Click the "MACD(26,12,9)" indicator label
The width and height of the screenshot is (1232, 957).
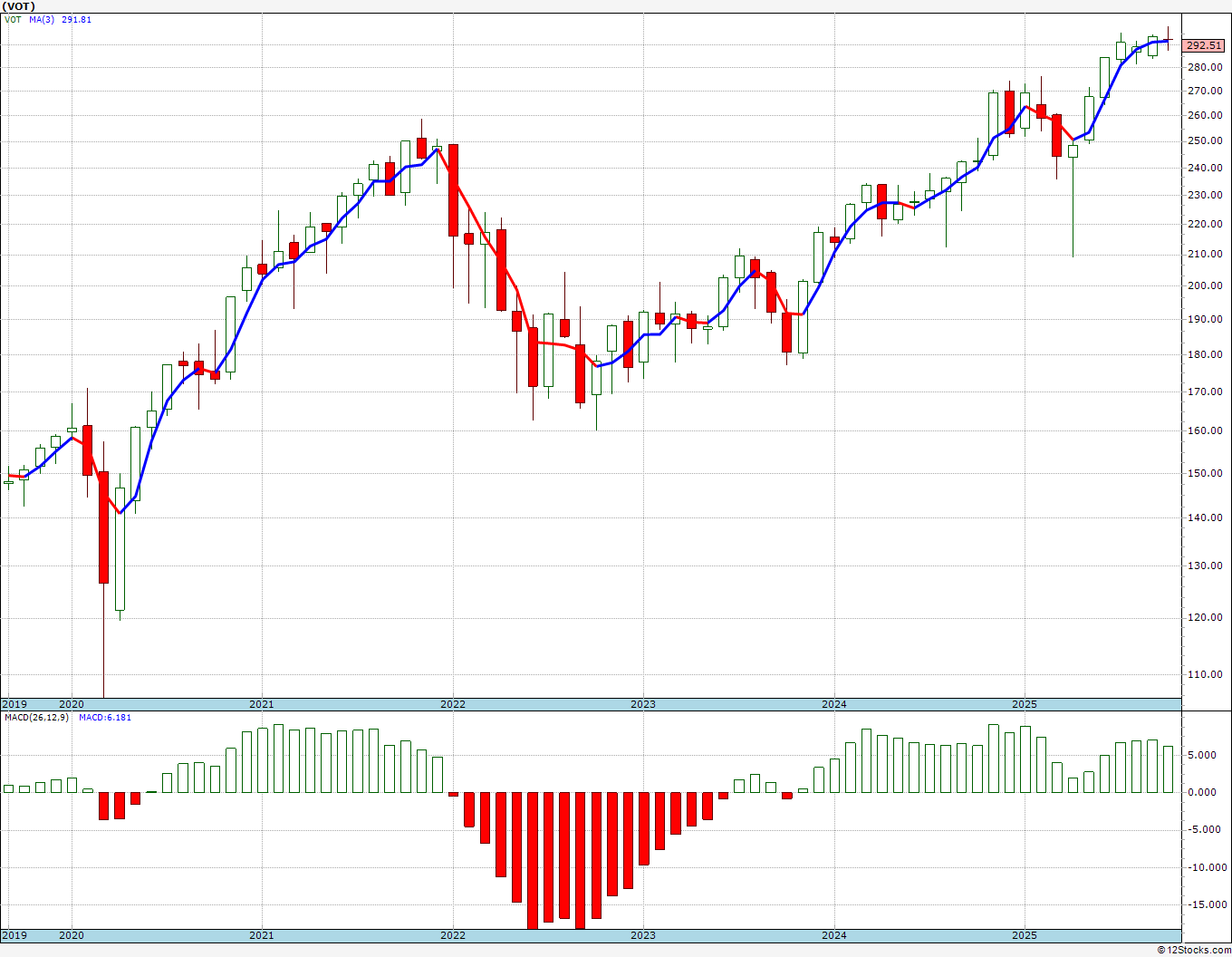38,718
